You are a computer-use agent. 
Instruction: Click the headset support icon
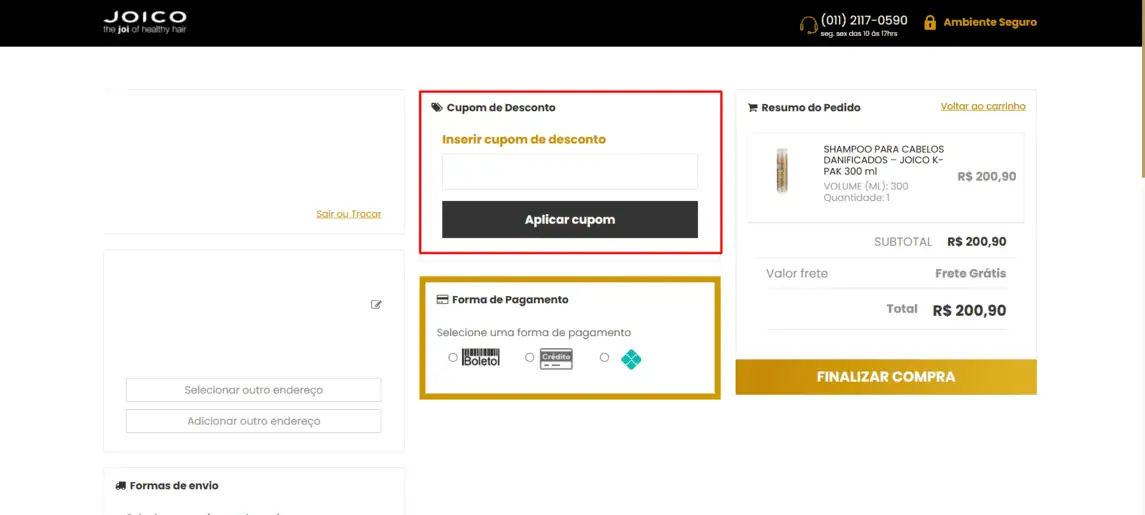coord(808,25)
